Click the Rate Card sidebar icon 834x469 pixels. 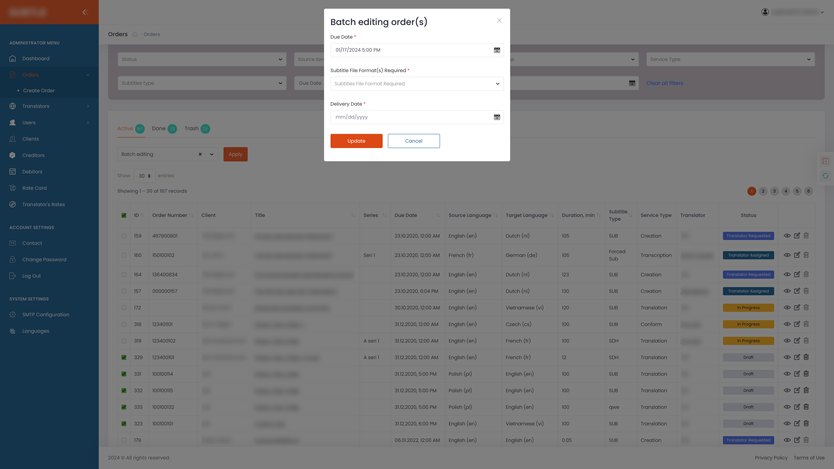(13, 188)
